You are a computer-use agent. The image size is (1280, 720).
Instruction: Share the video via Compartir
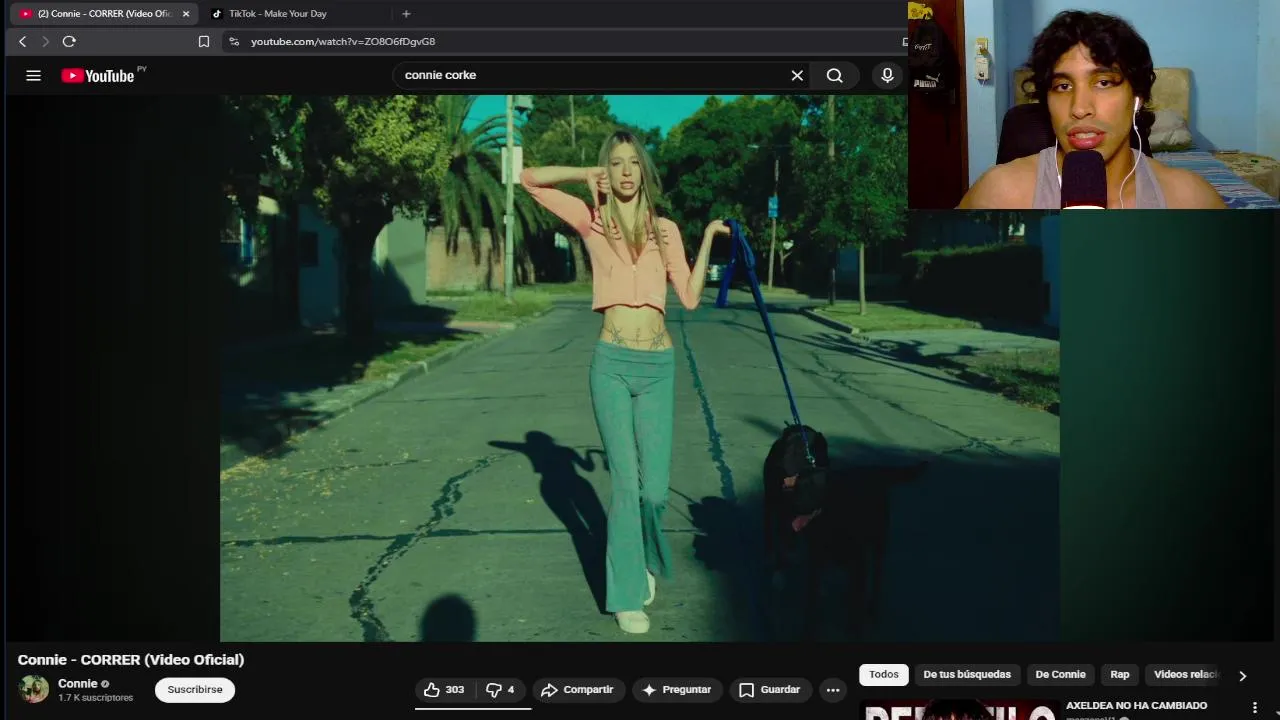click(x=578, y=690)
